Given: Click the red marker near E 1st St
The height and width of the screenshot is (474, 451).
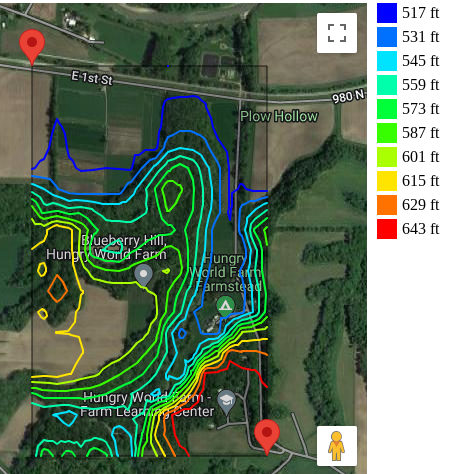Looking at the screenshot, I should [32, 47].
